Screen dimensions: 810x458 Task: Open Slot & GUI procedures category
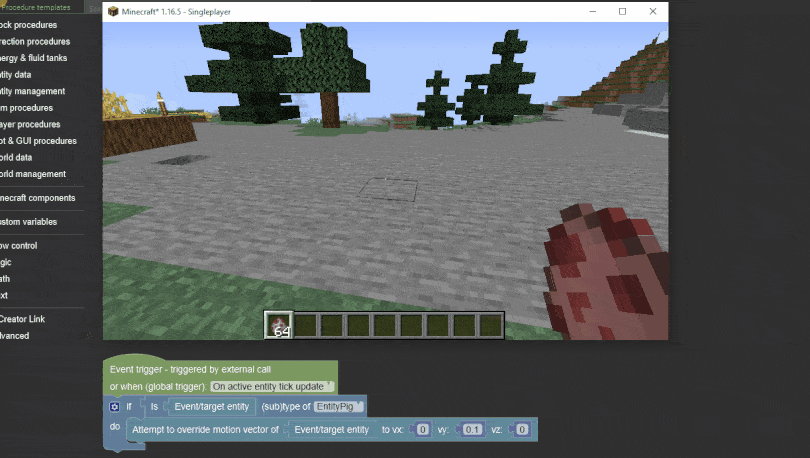coord(38,140)
